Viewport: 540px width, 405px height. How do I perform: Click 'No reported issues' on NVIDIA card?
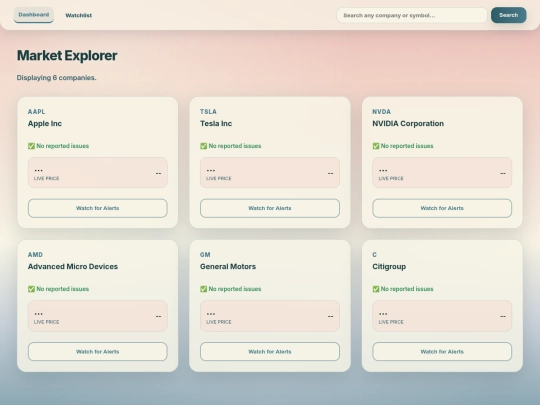pyautogui.click(x=407, y=146)
